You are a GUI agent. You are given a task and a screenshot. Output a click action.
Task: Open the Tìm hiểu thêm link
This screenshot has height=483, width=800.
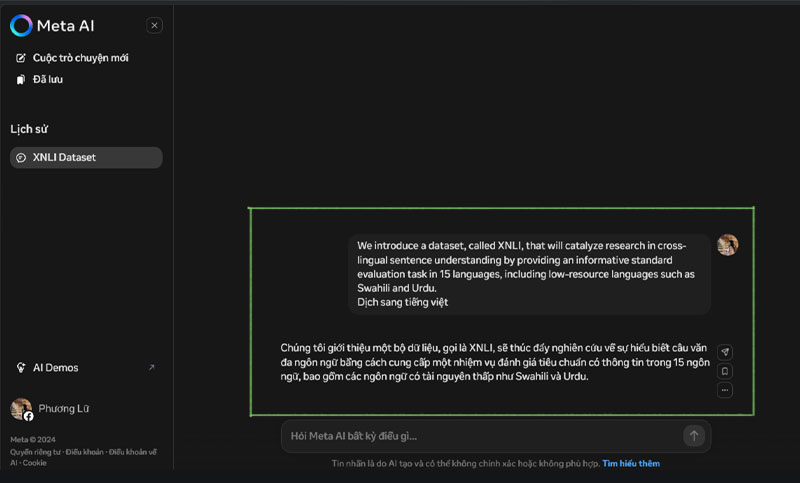pos(630,464)
